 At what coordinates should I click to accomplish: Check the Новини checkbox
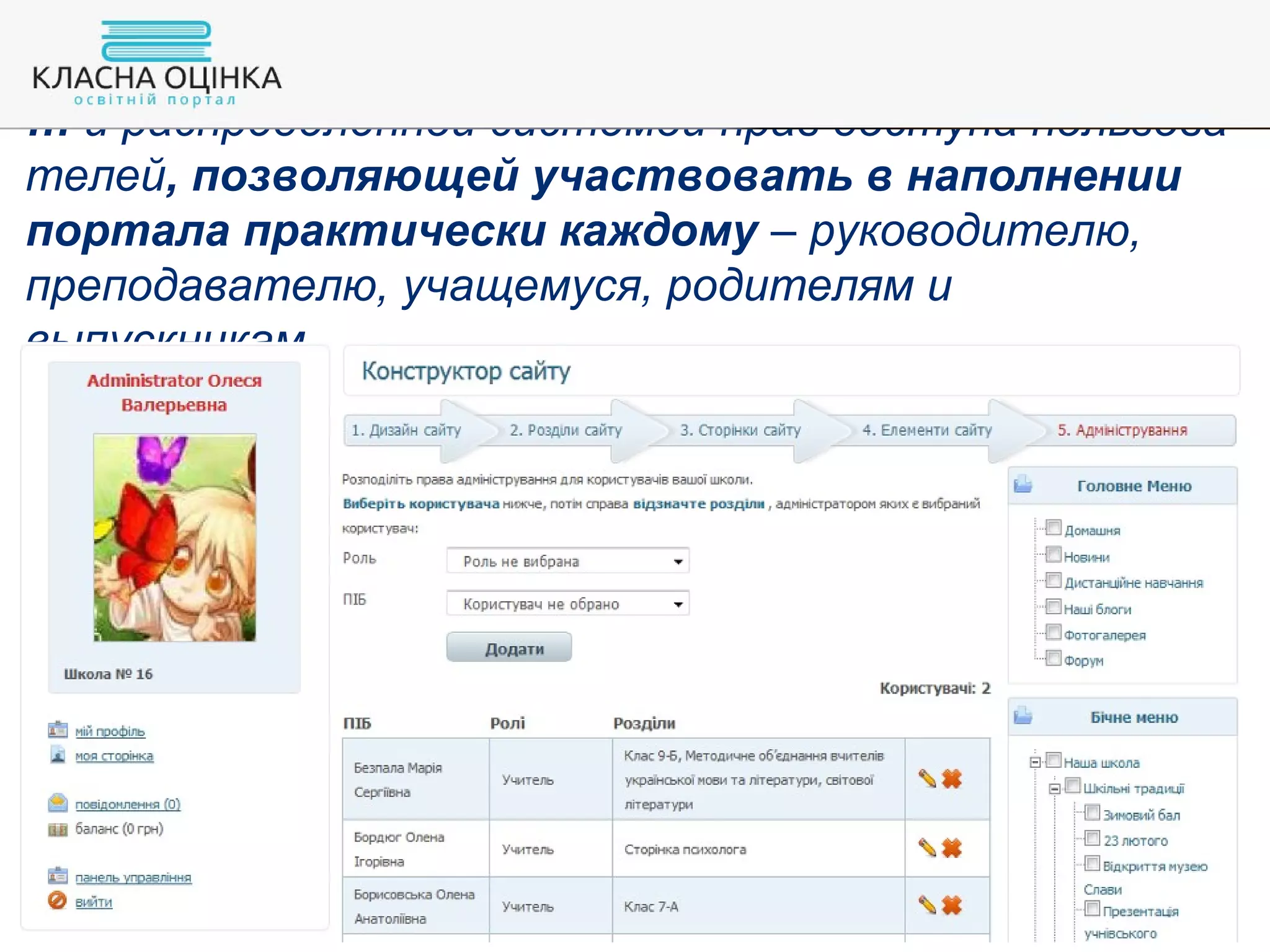click(1054, 553)
